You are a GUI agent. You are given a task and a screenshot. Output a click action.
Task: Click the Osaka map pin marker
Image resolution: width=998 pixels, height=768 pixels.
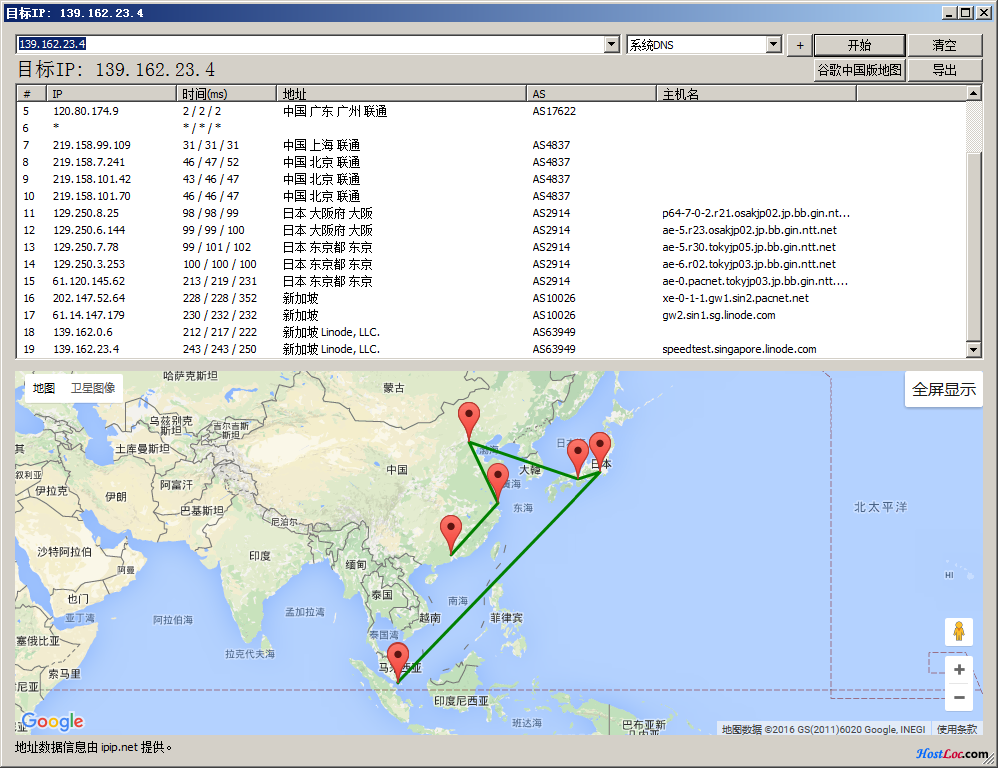click(x=577, y=457)
